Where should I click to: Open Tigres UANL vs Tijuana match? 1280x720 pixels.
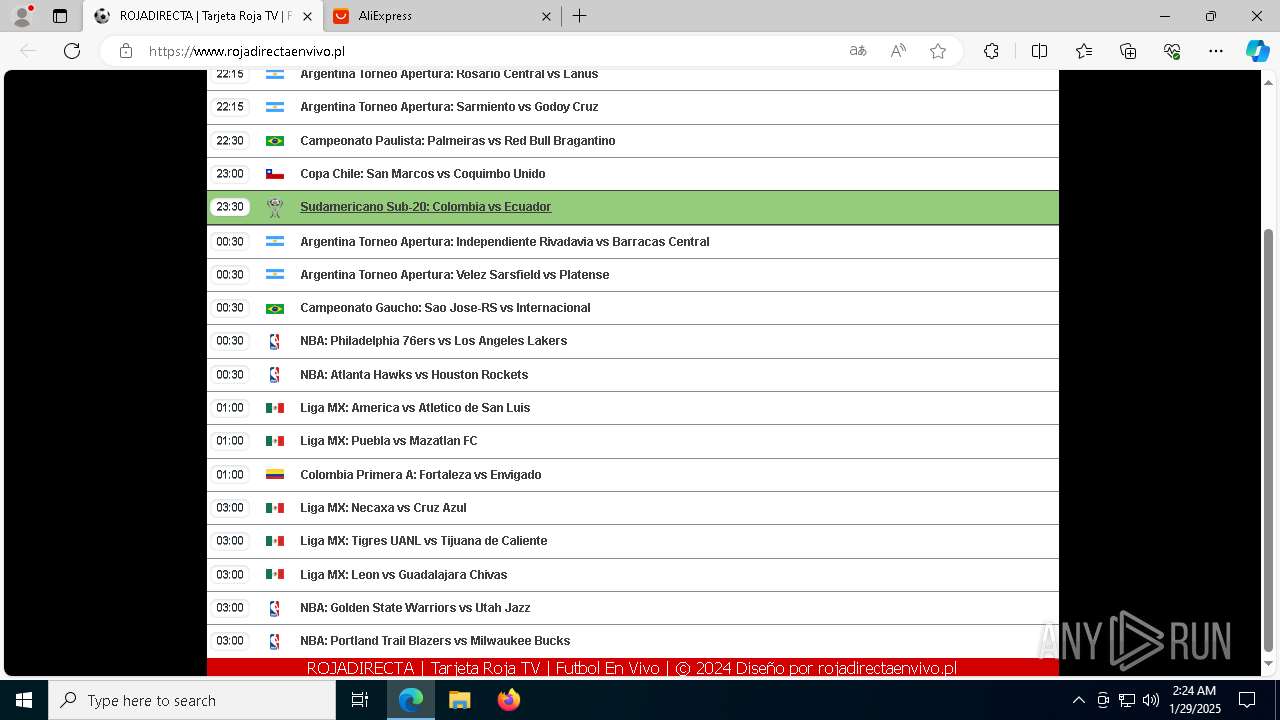point(424,541)
